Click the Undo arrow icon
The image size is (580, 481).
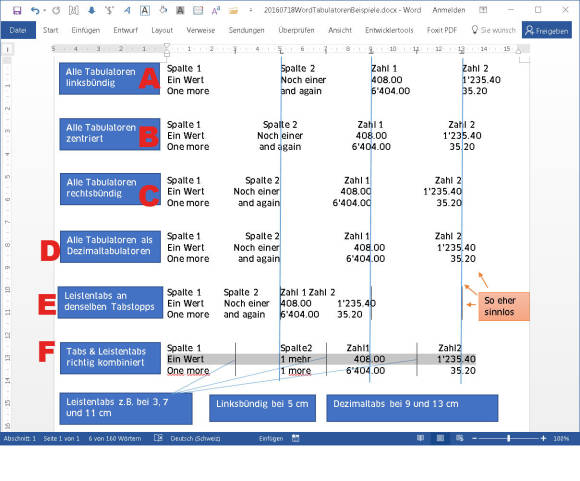click(35, 11)
